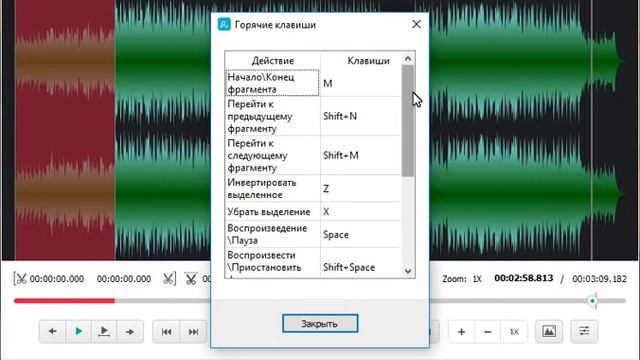Click the scroll up arrow in hotkeys table
Viewport: 640px width, 360px height.
(408, 59)
